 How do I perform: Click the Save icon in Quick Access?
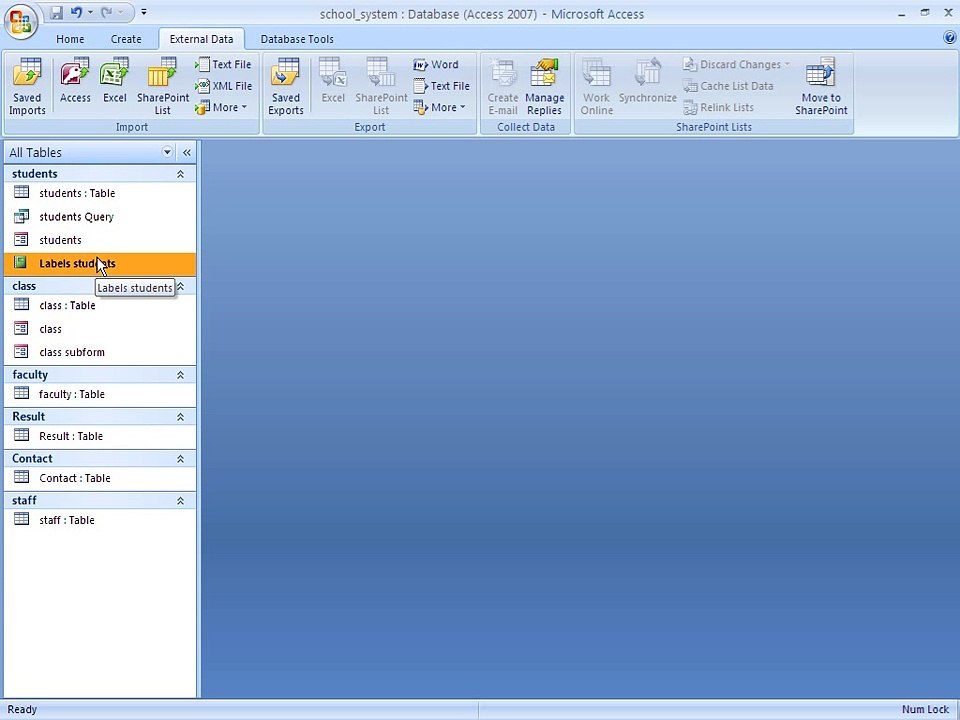click(56, 12)
